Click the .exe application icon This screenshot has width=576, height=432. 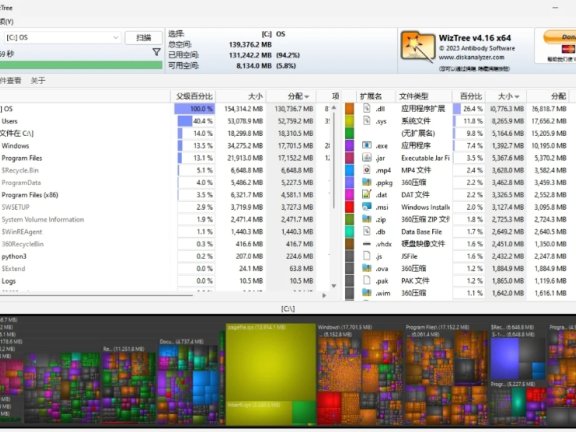coord(367,145)
